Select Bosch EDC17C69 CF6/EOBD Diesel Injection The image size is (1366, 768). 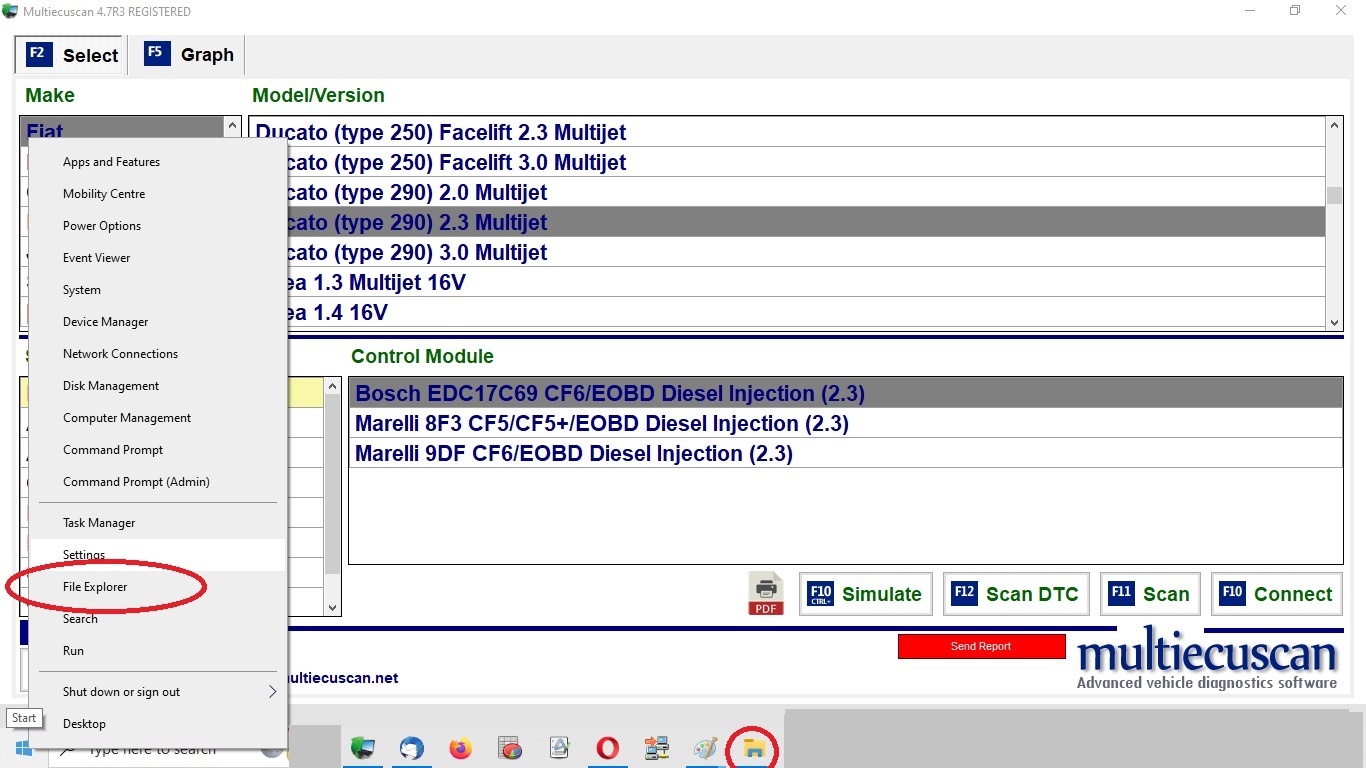(x=845, y=393)
